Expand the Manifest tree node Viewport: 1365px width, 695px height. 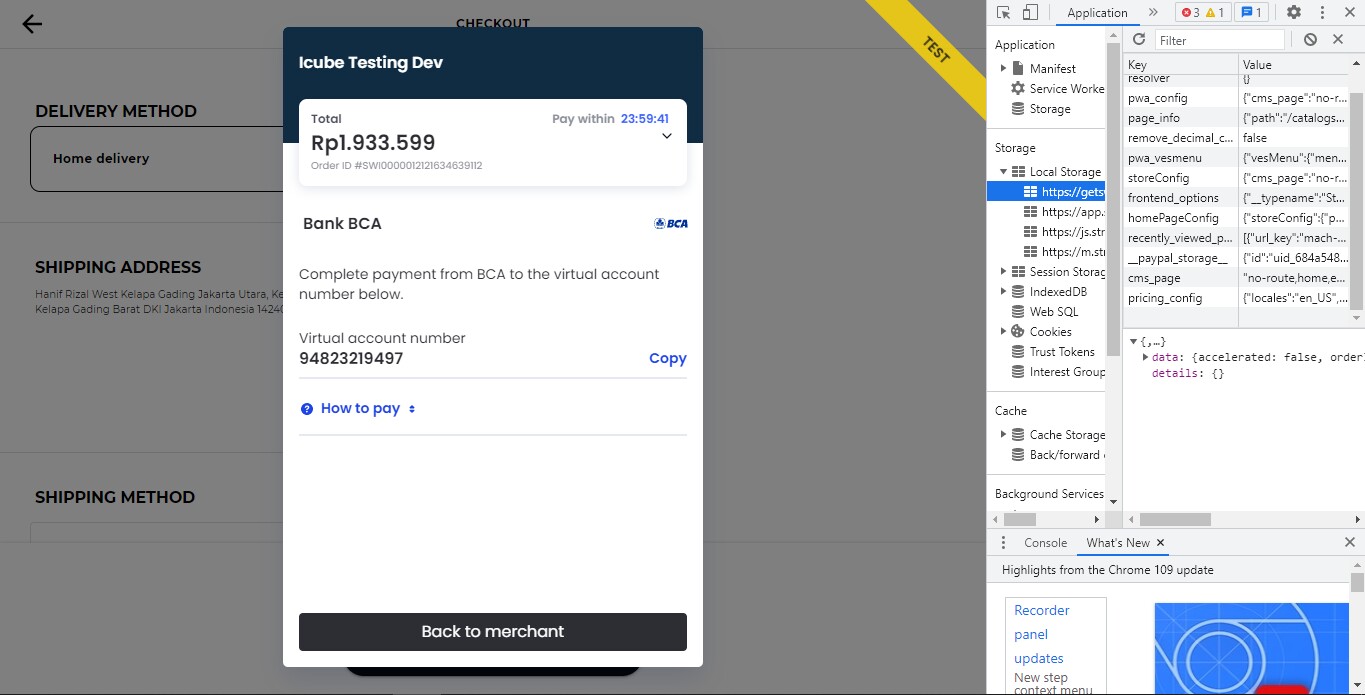(1004, 68)
